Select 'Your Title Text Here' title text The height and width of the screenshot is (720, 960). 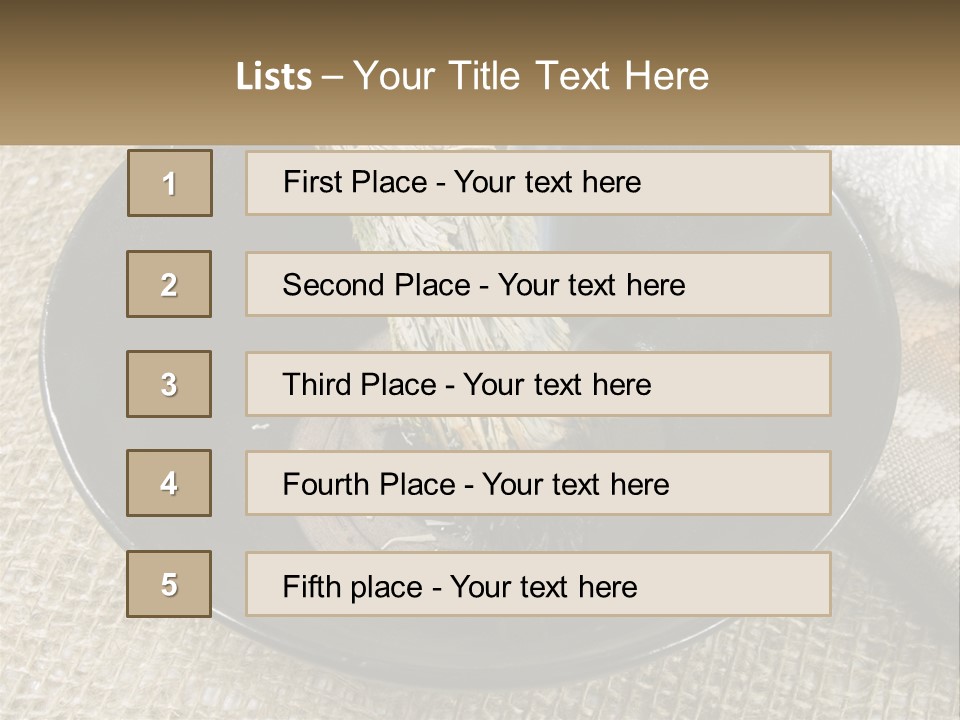(x=531, y=77)
